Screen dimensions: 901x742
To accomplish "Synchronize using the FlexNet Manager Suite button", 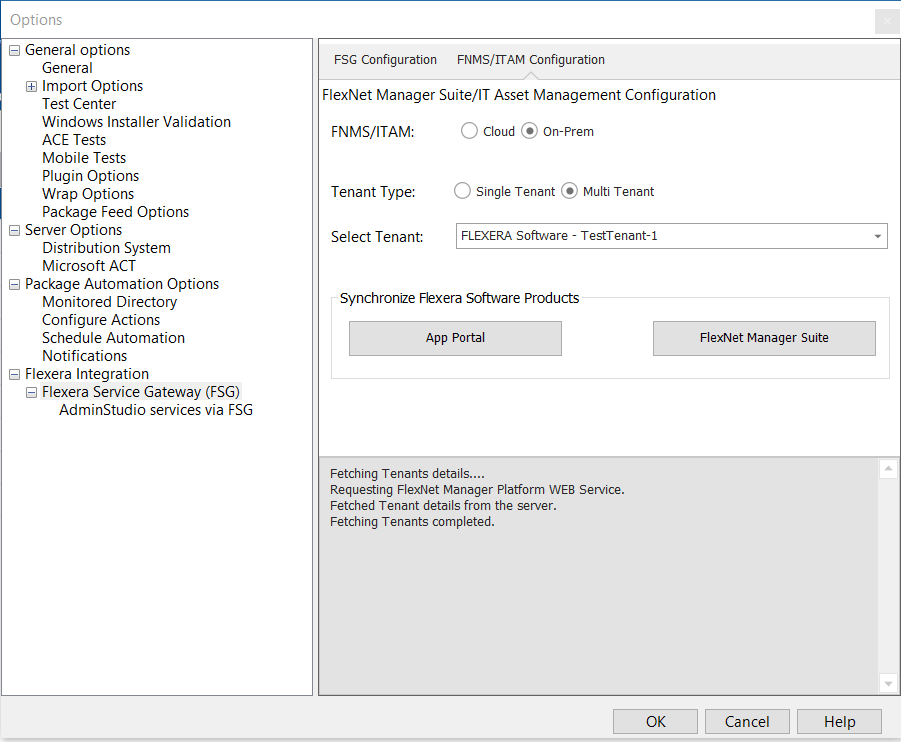I will pyautogui.click(x=764, y=338).
